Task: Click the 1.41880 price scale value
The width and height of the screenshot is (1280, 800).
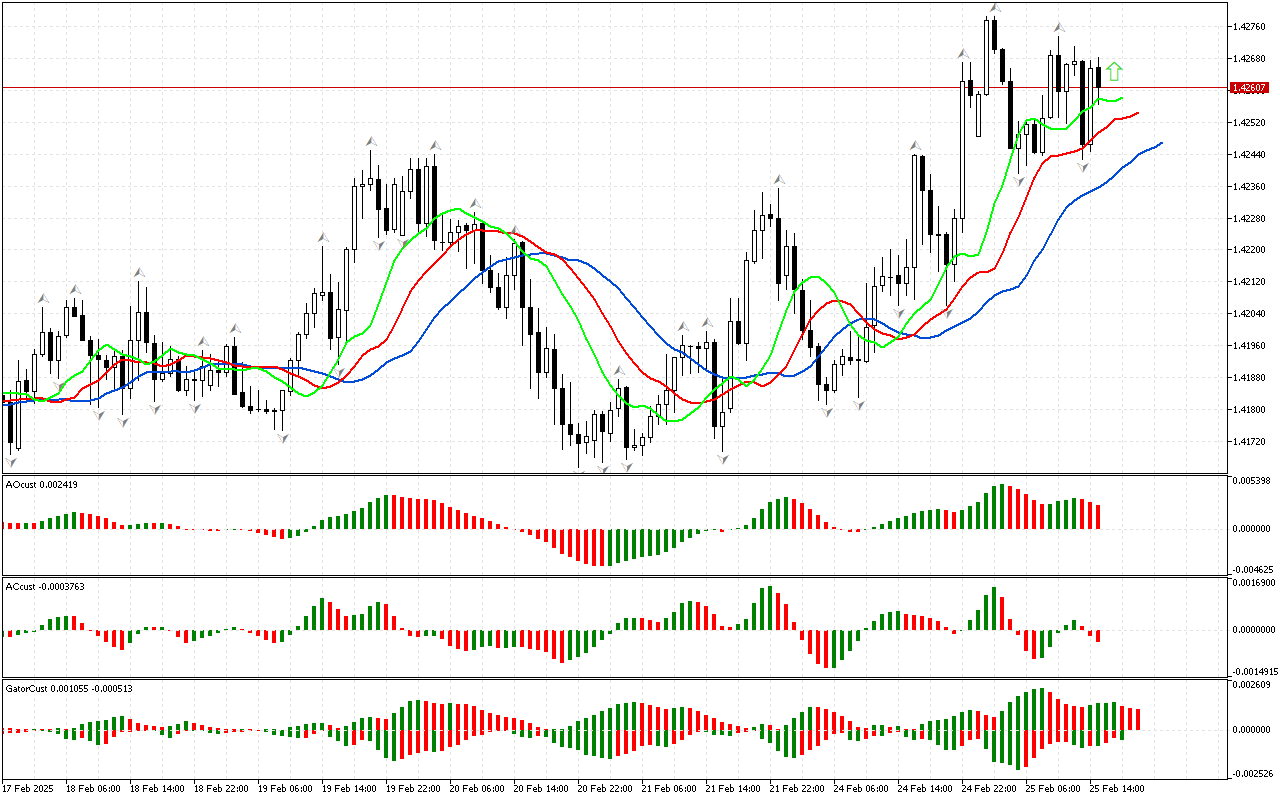Action: tap(1251, 378)
